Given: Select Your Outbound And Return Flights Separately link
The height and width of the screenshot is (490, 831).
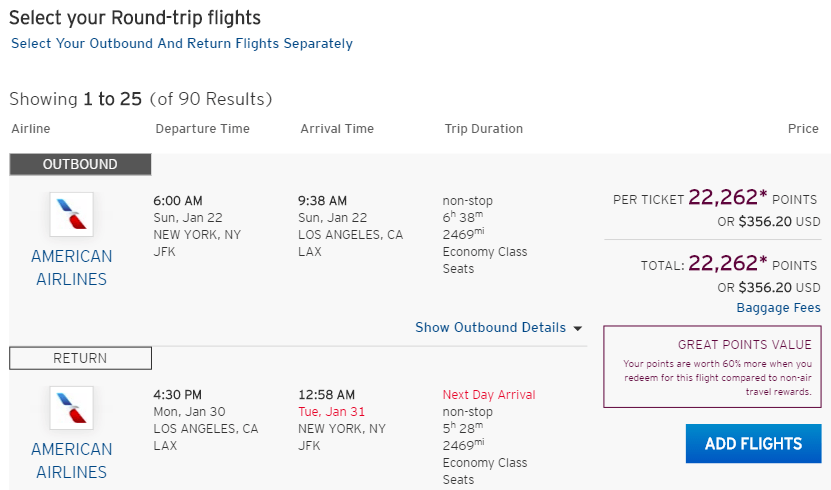Looking at the screenshot, I should coord(182,43).
